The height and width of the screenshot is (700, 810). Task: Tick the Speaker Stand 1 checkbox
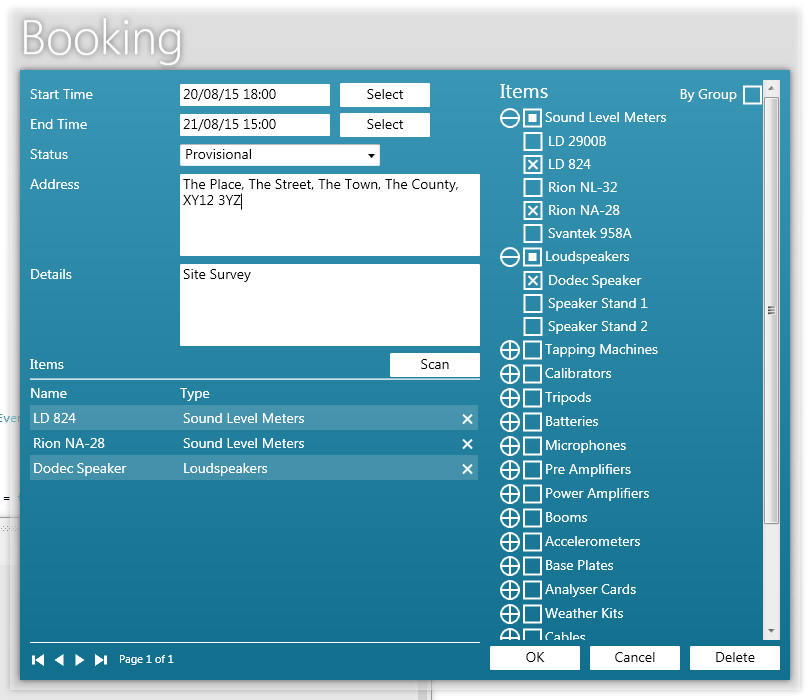[533, 304]
